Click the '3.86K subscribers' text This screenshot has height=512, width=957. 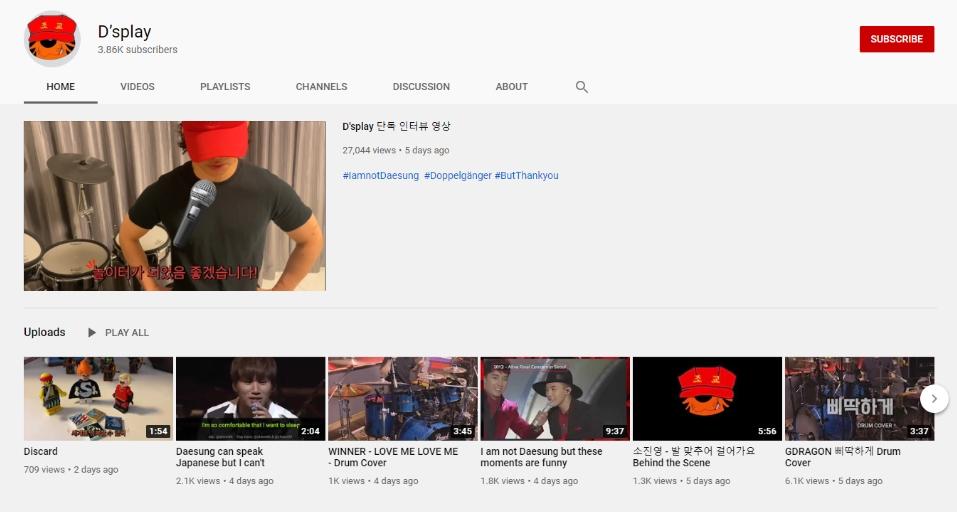point(137,49)
